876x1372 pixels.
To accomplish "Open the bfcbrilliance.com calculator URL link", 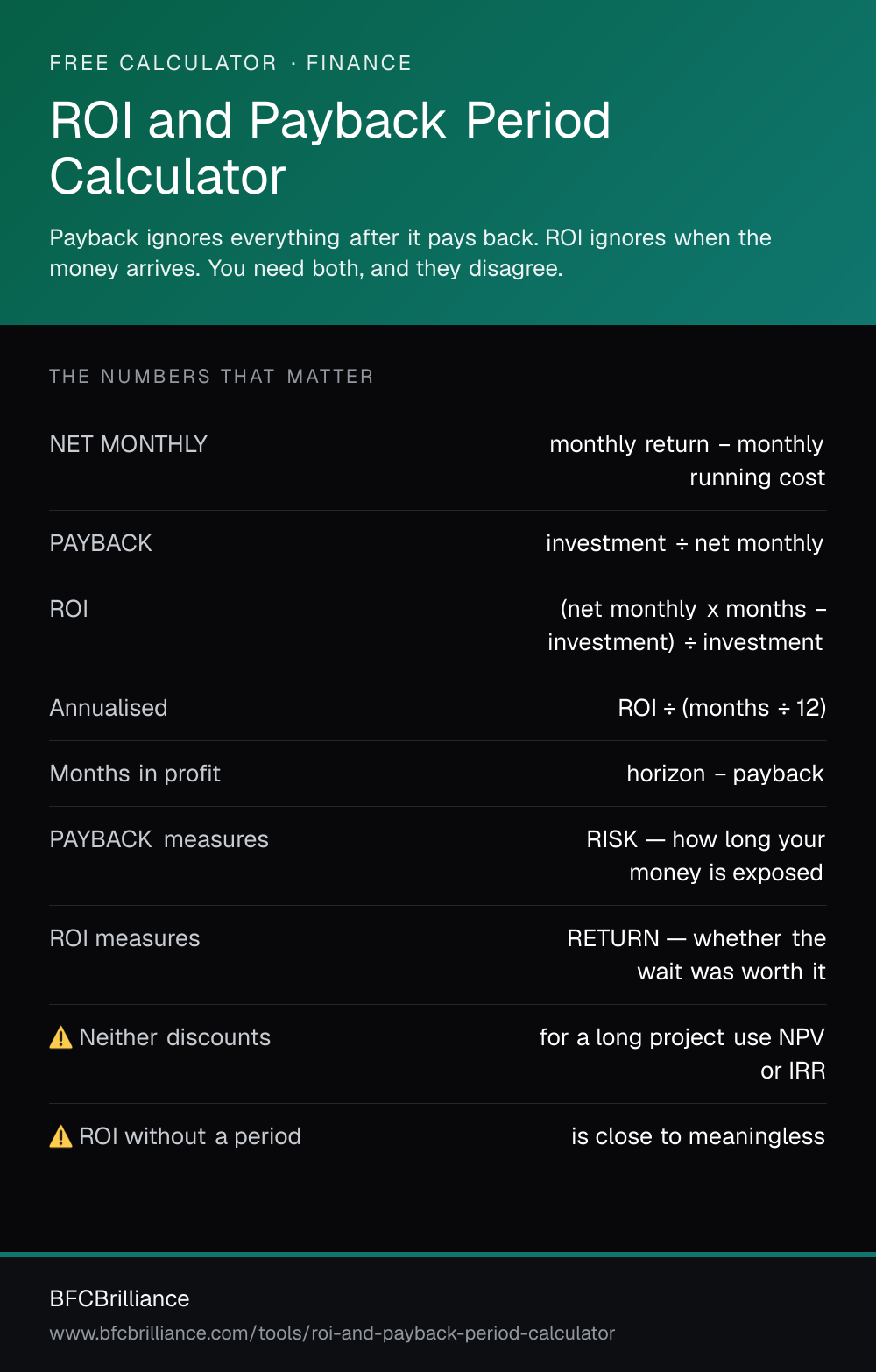I will tap(332, 1333).
